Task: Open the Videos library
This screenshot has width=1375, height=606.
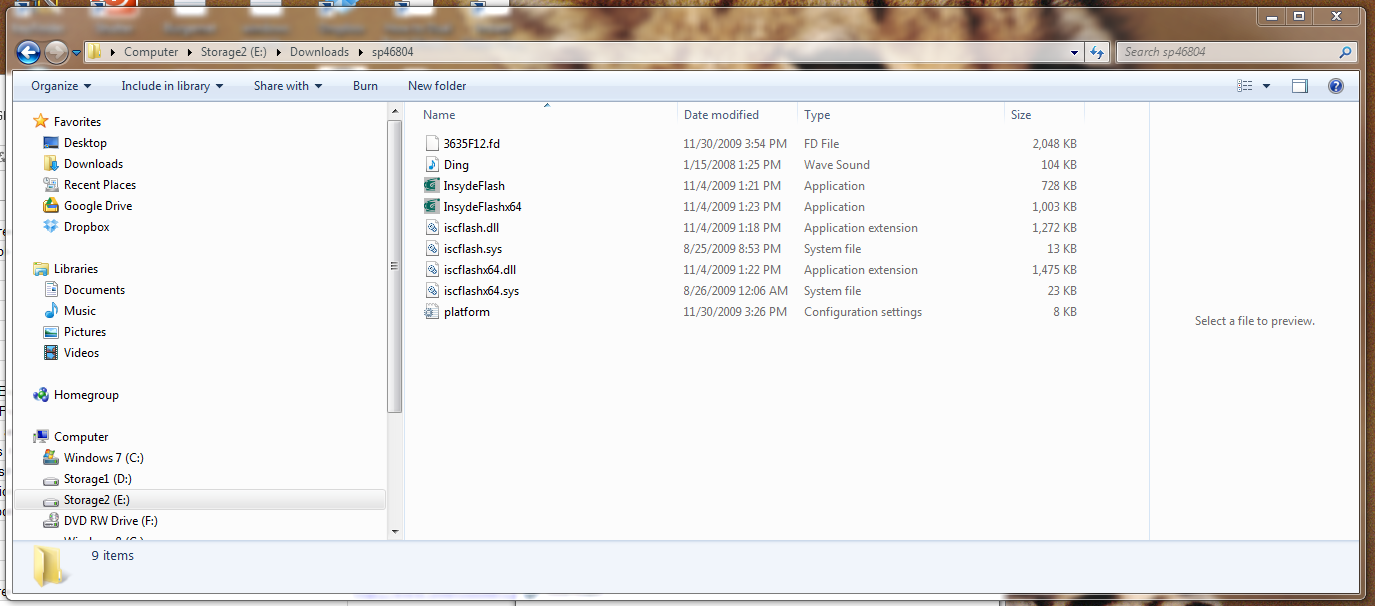Action: pos(81,353)
